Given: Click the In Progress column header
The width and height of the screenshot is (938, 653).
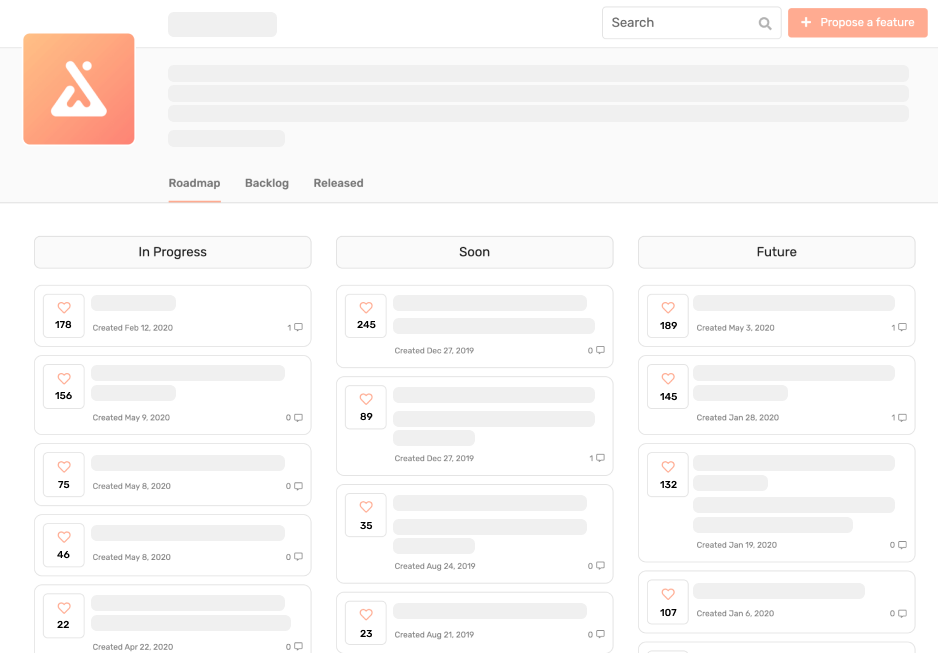Looking at the screenshot, I should [x=173, y=252].
